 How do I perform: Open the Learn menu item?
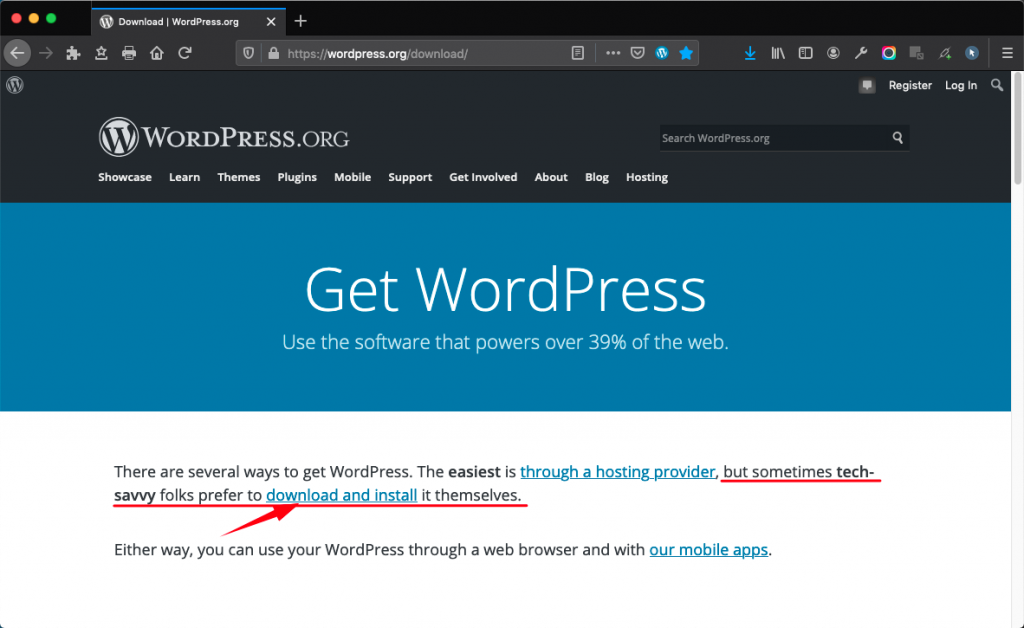click(x=184, y=177)
